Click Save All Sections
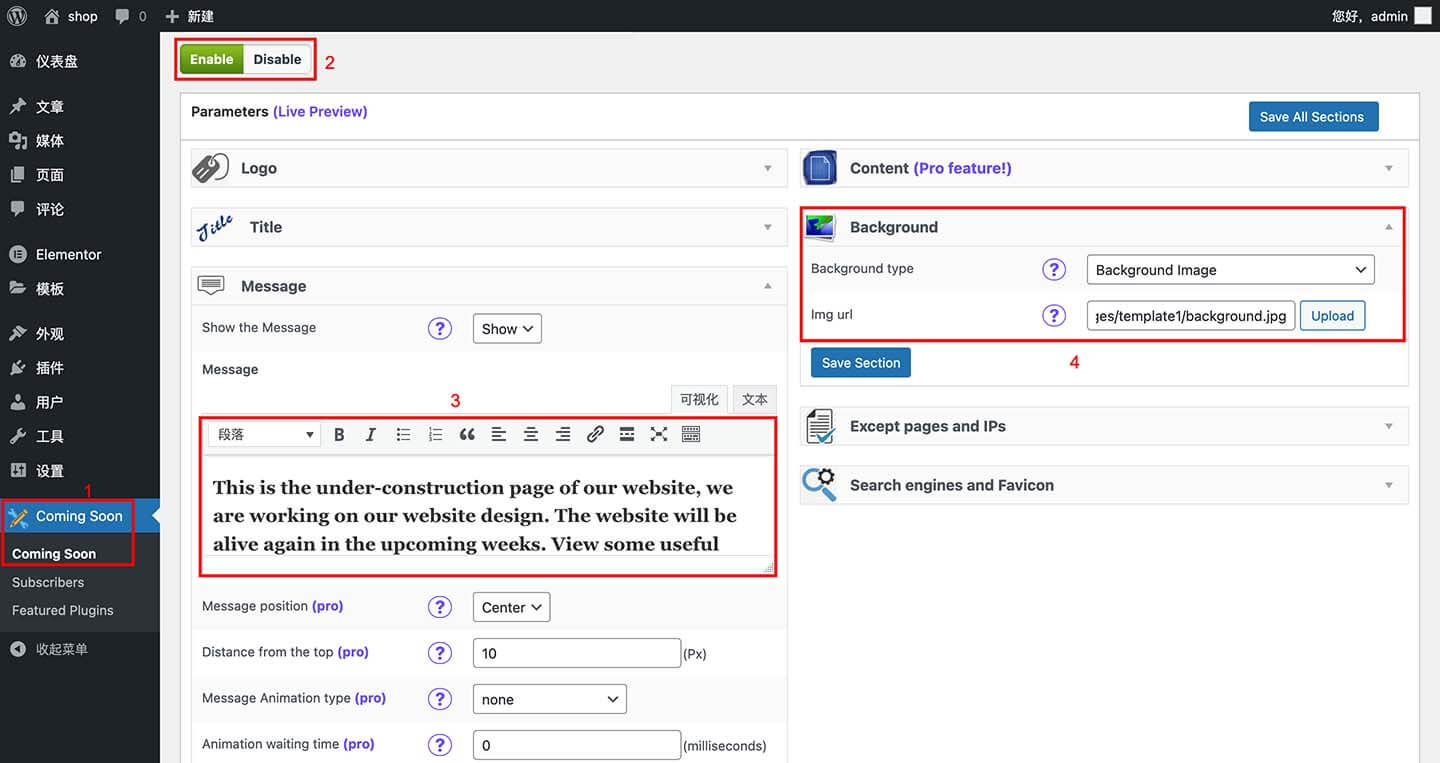1440x763 pixels. point(1313,116)
